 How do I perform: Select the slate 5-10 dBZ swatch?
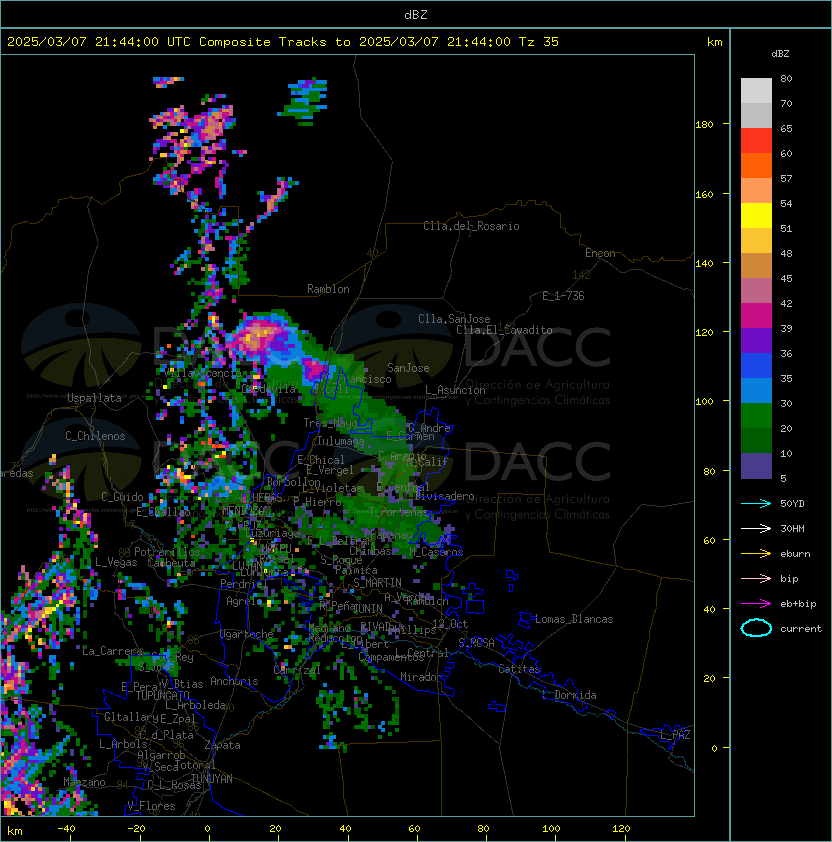click(x=756, y=466)
